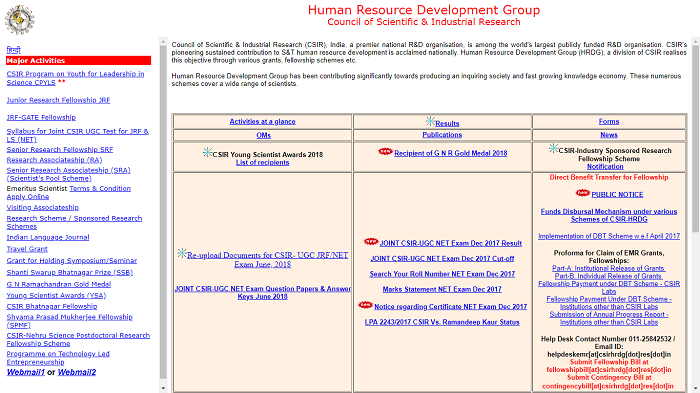Open Indian Language Journal link
The height and width of the screenshot is (393, 700).
48,238
